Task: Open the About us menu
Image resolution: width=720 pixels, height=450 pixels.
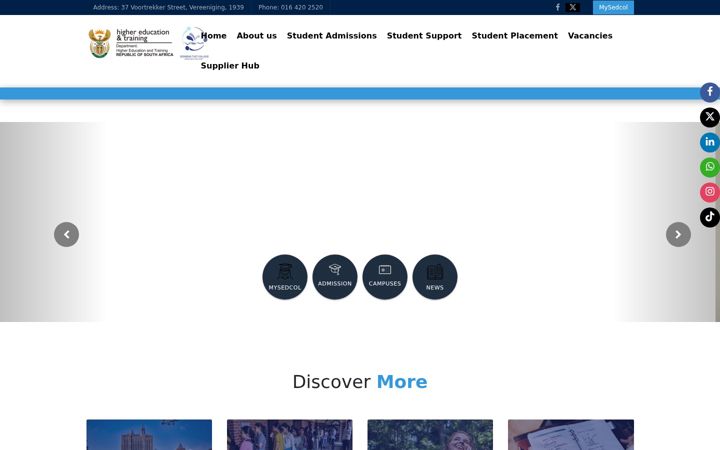Action: tap(257, 36)
